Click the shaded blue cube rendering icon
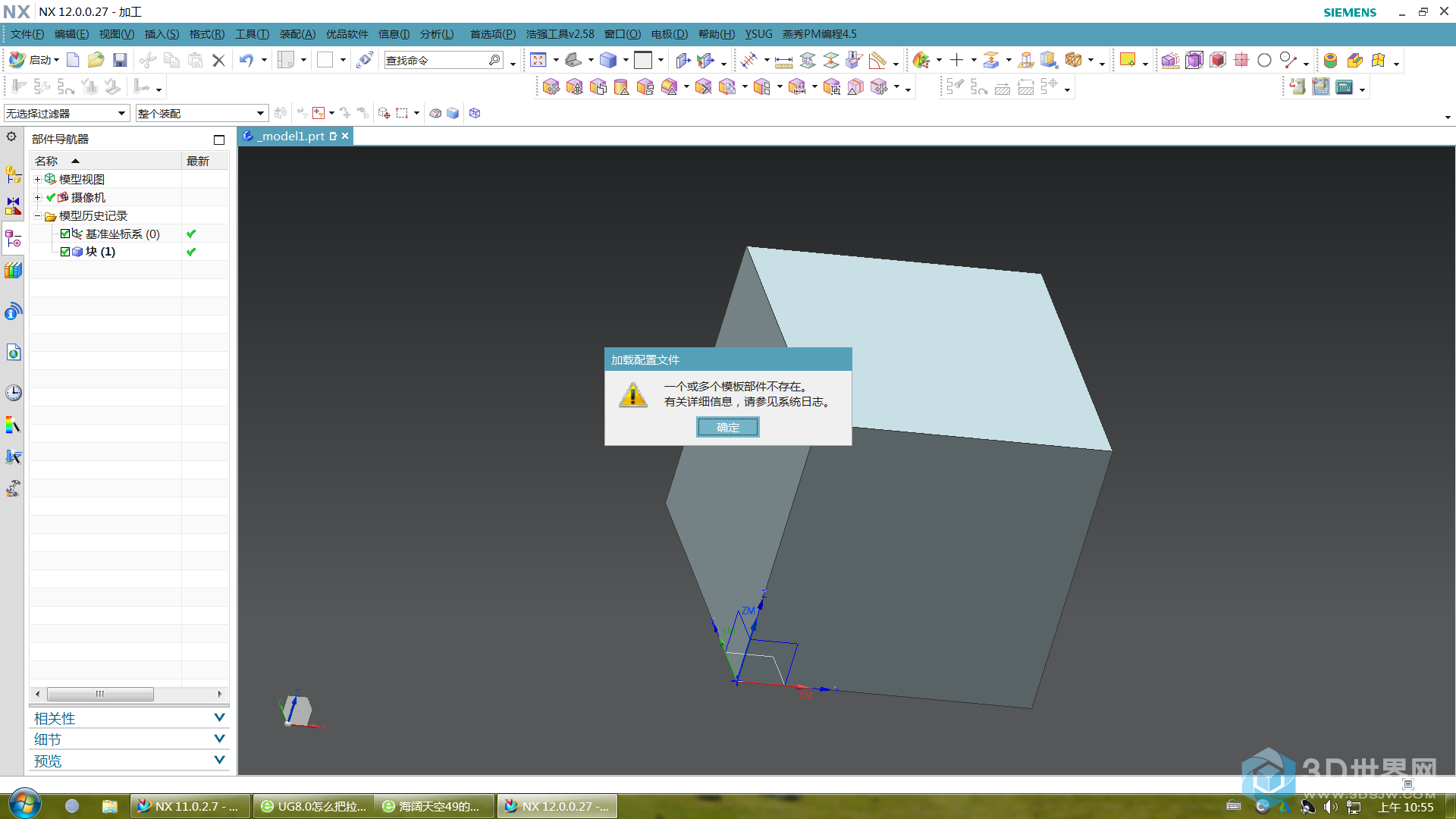The height and width of the screenshot is (819, 1456). (x=608, y=60)
